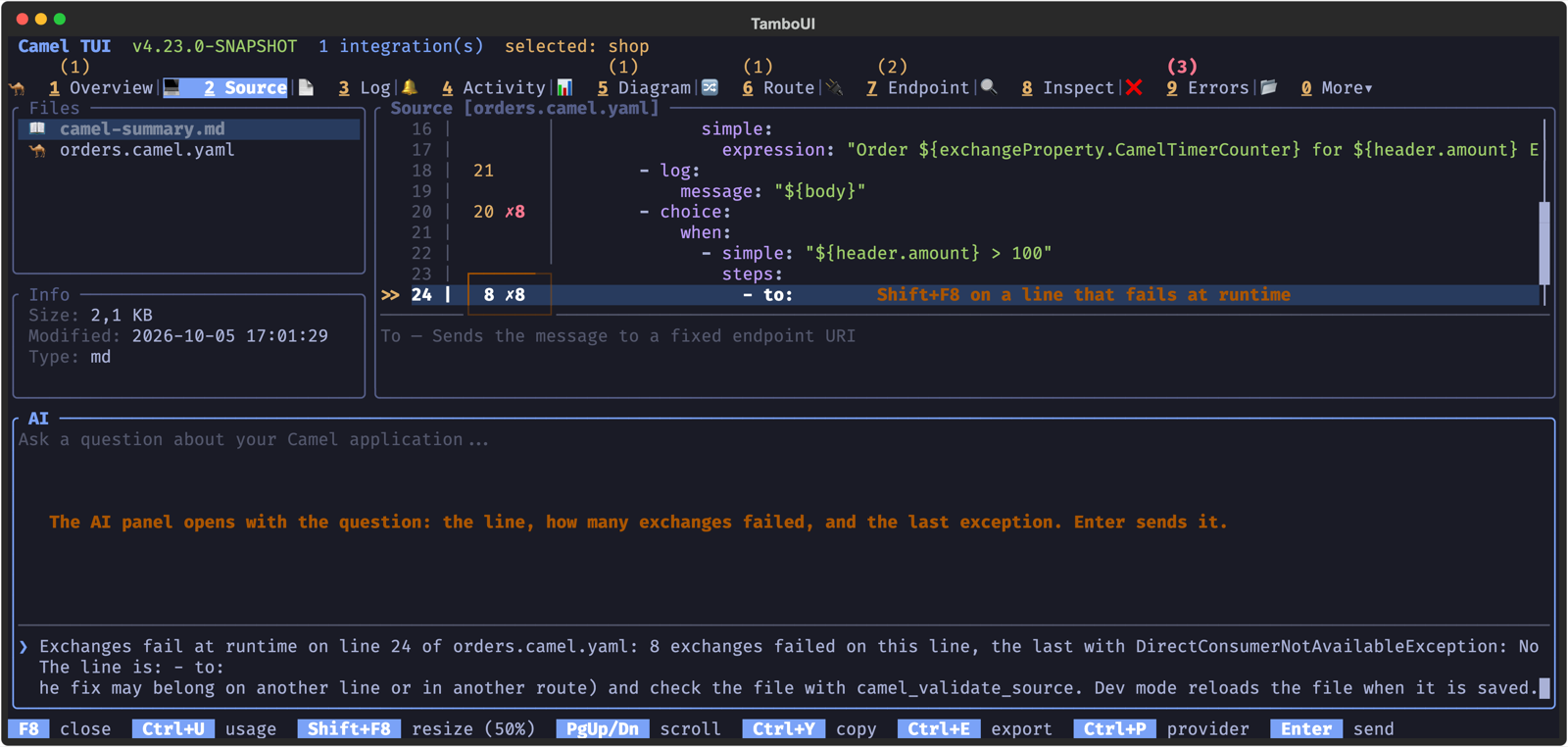The image size is (1568, 747).
Task: Click line number 16 in the gutter
Action: 421,128
